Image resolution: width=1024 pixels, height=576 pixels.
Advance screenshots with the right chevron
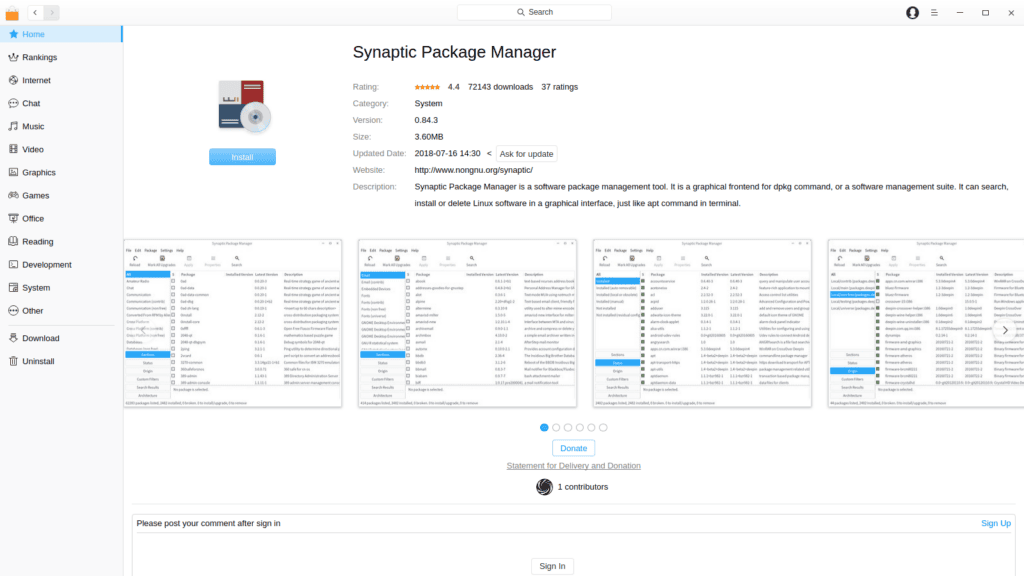coord(1005,330)
